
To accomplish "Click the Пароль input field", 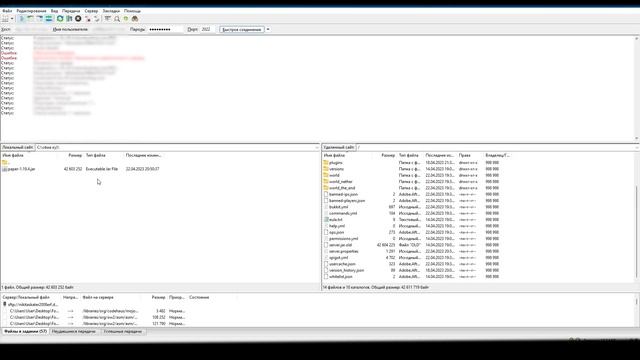I will [x=165, y=29].
